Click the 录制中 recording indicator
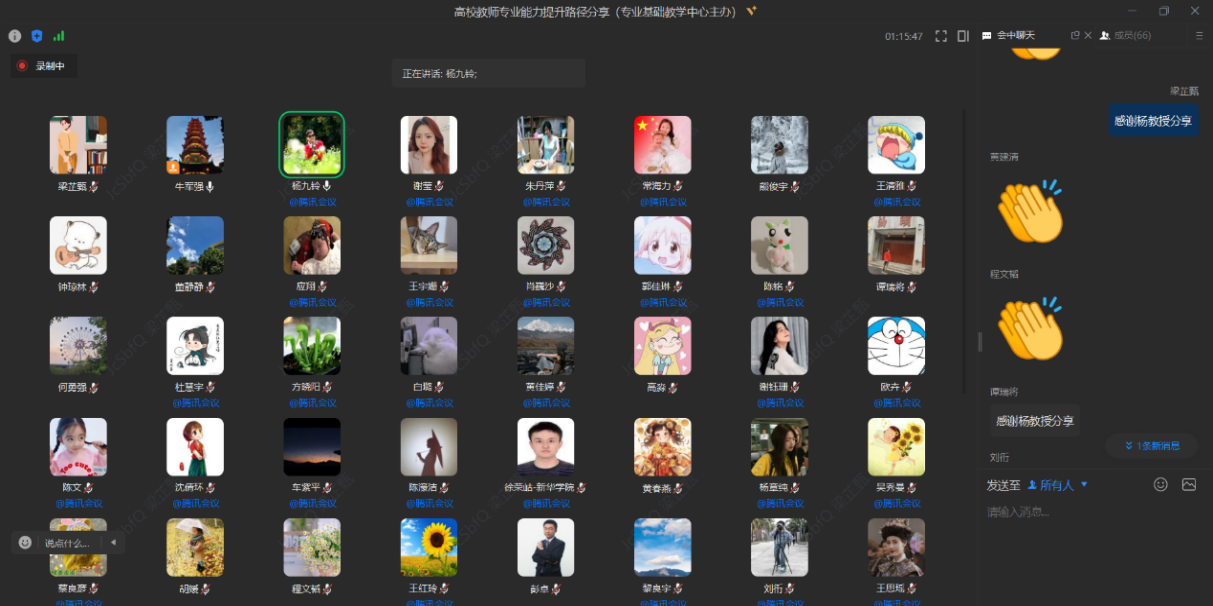 [x=43, y=66]
